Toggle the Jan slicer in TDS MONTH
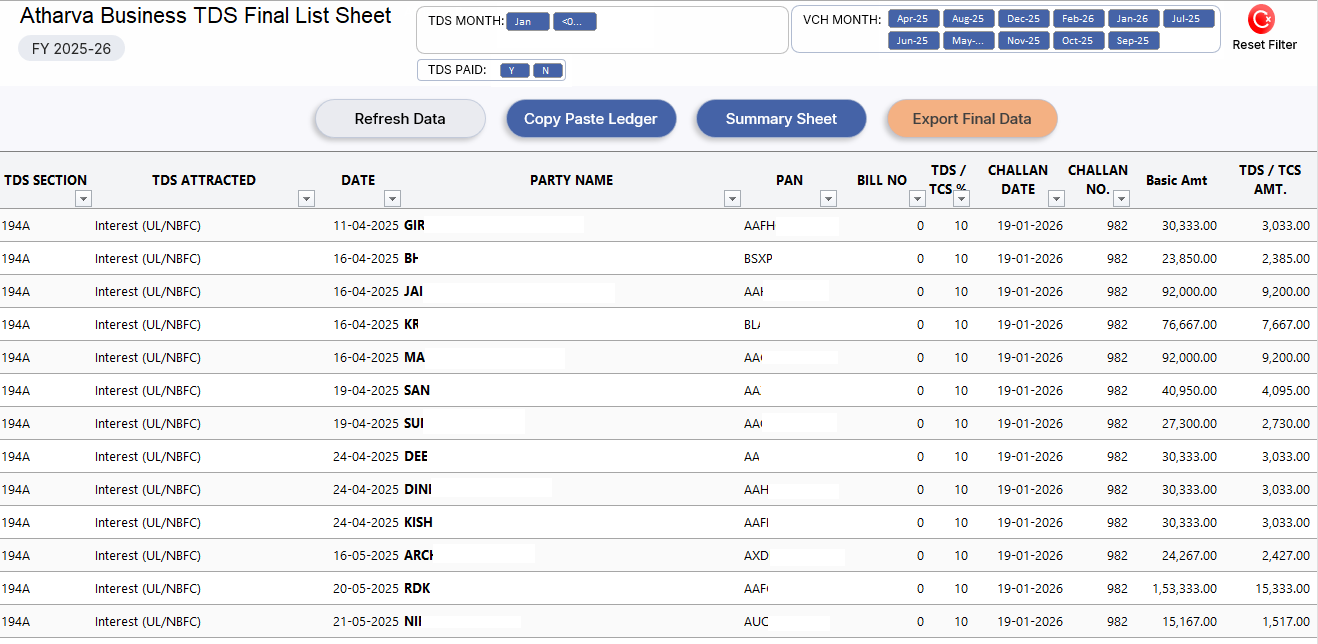1318x644 pixels. pyautogui.click(x=528, y=20)
